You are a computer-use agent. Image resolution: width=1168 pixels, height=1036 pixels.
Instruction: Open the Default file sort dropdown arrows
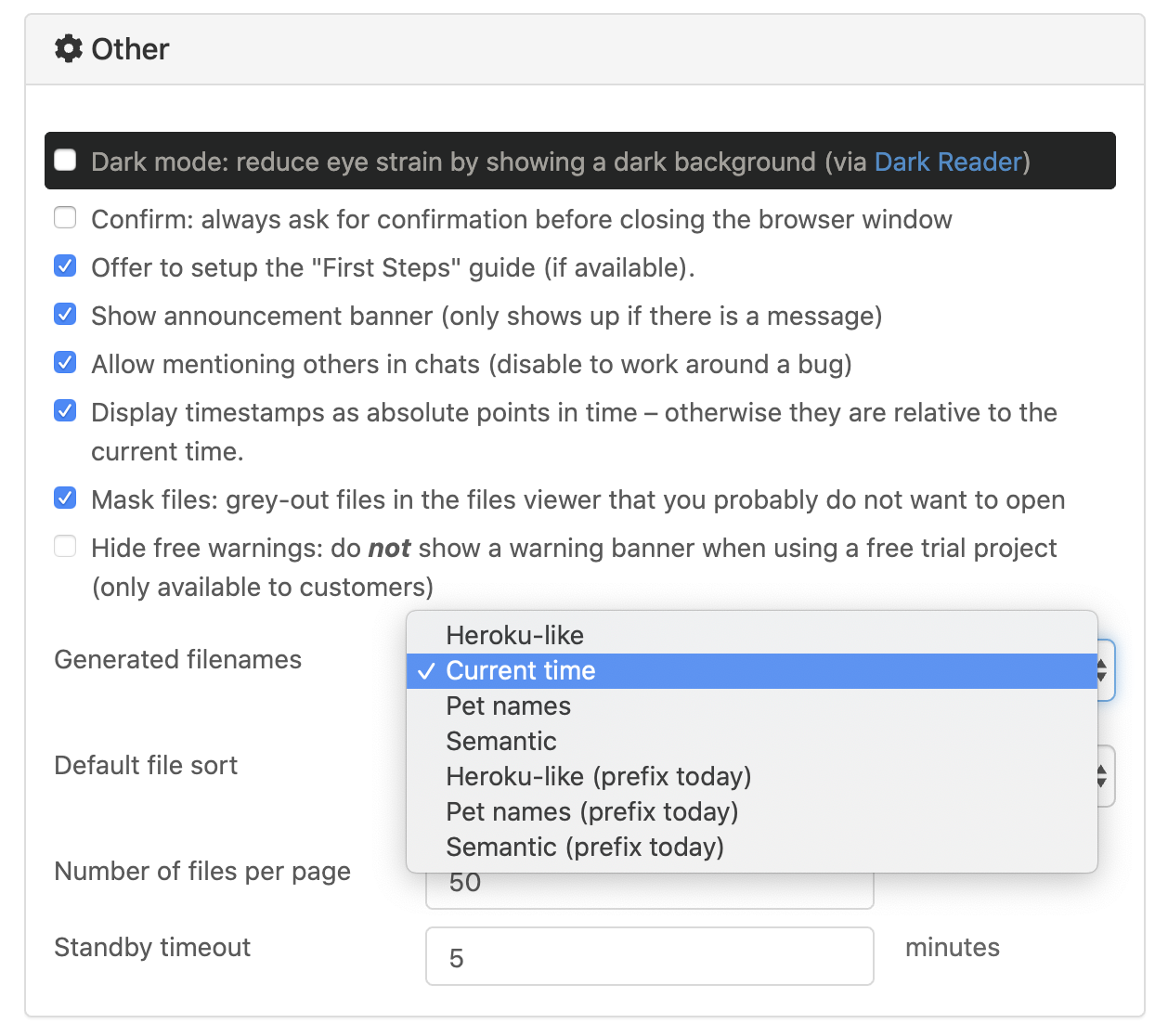point(1103,776)
